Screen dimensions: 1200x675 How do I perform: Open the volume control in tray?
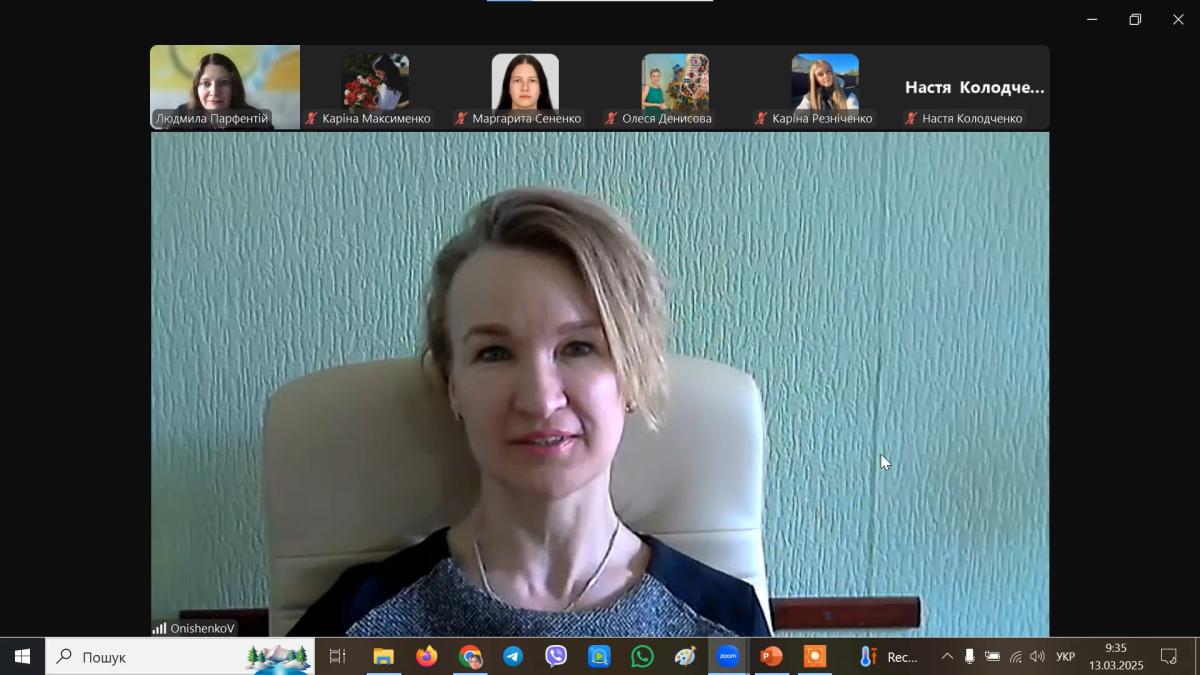[x=1037, y=657]
